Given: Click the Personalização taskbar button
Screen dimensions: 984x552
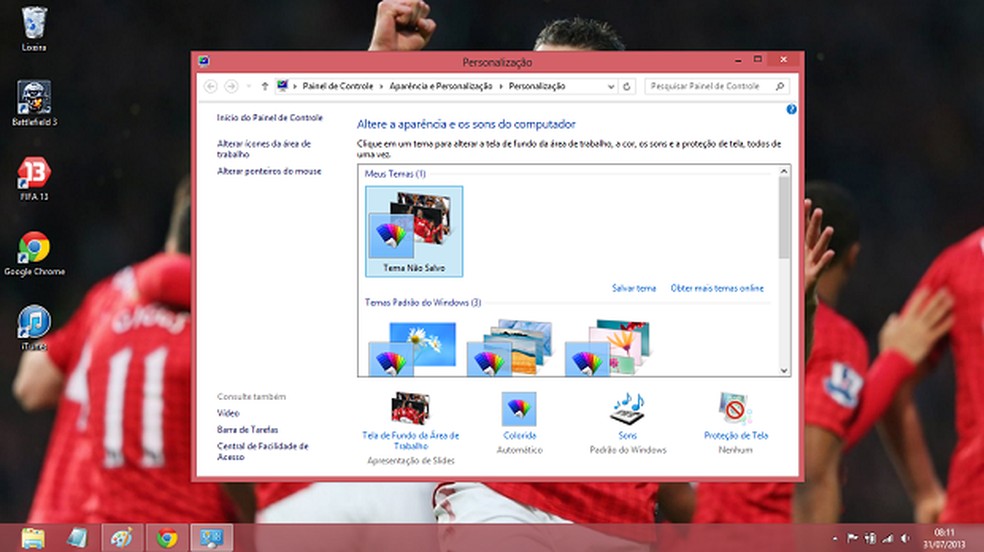Looking at the screenshot, I should click(x=211, y=538).
